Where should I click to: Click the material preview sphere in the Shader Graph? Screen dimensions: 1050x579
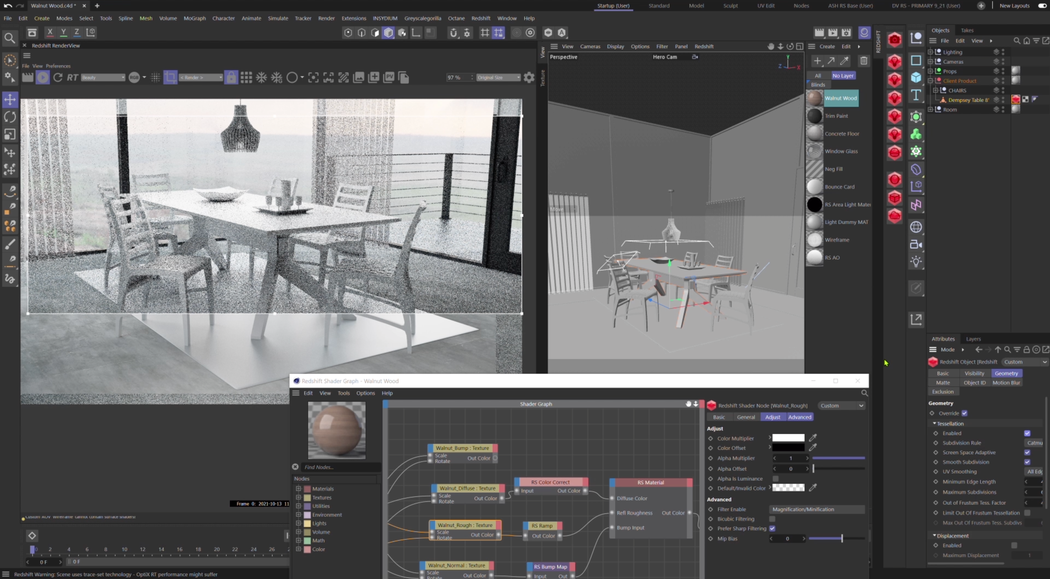pyautogui.click(x=337, y=430)
